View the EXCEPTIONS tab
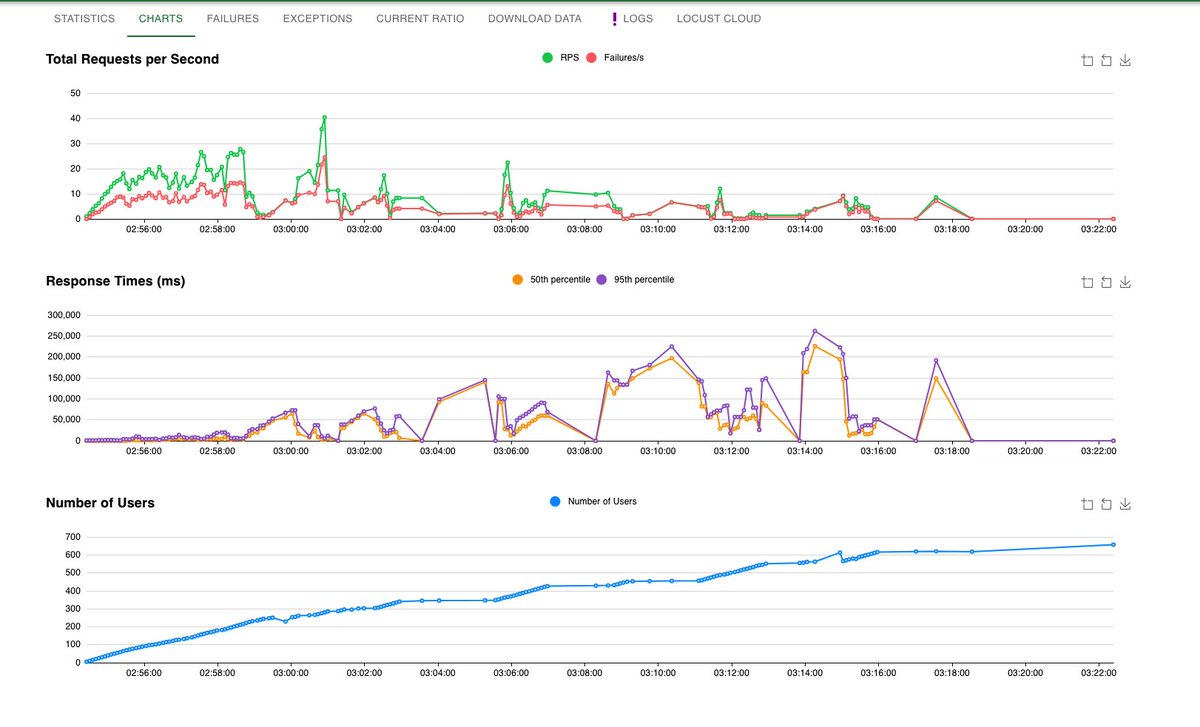1200x727 pixels. 317,18
